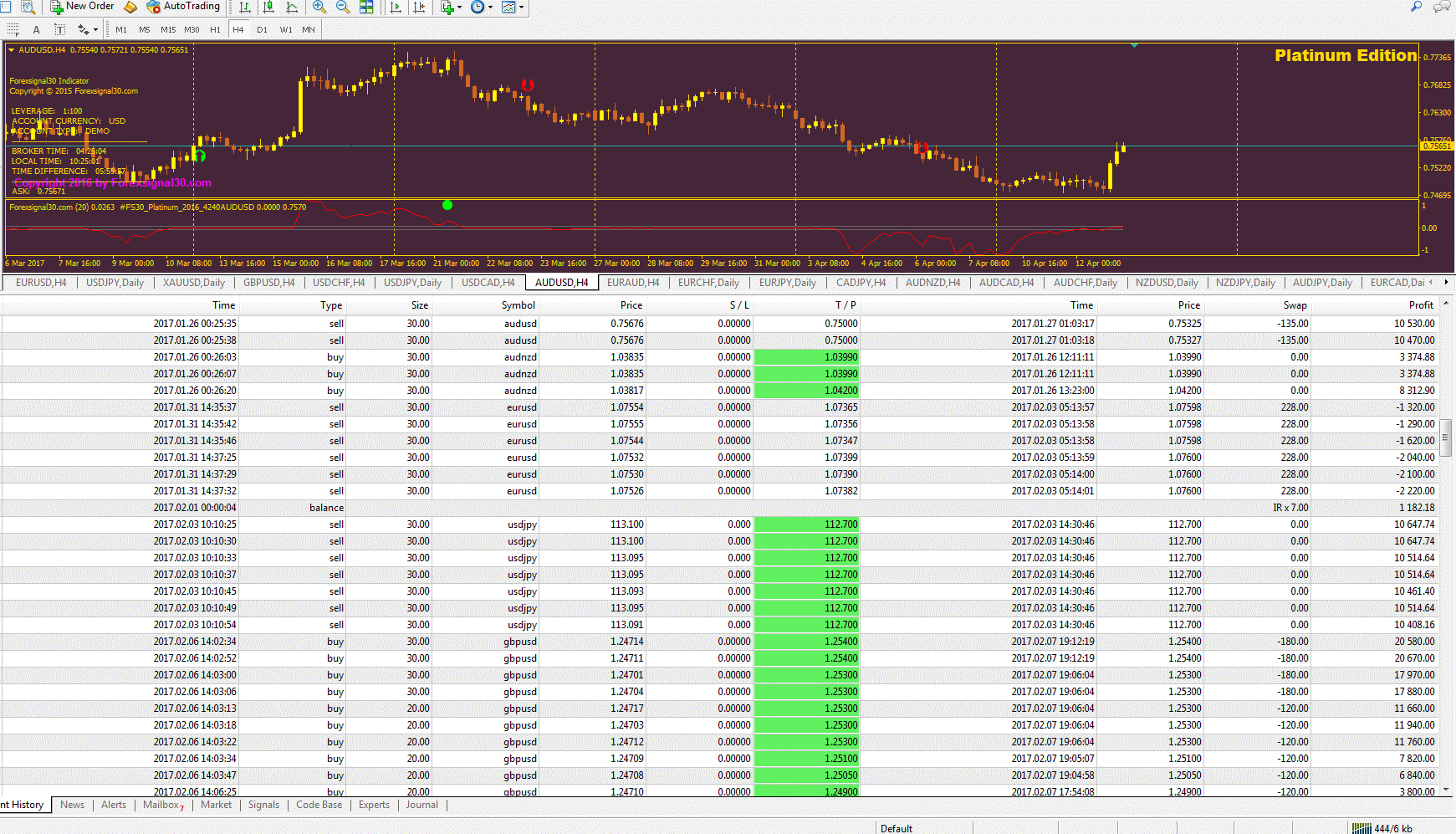1456x834 pixels.
Task: Select the text tool labeled A
Action: [x=36, y=29]
